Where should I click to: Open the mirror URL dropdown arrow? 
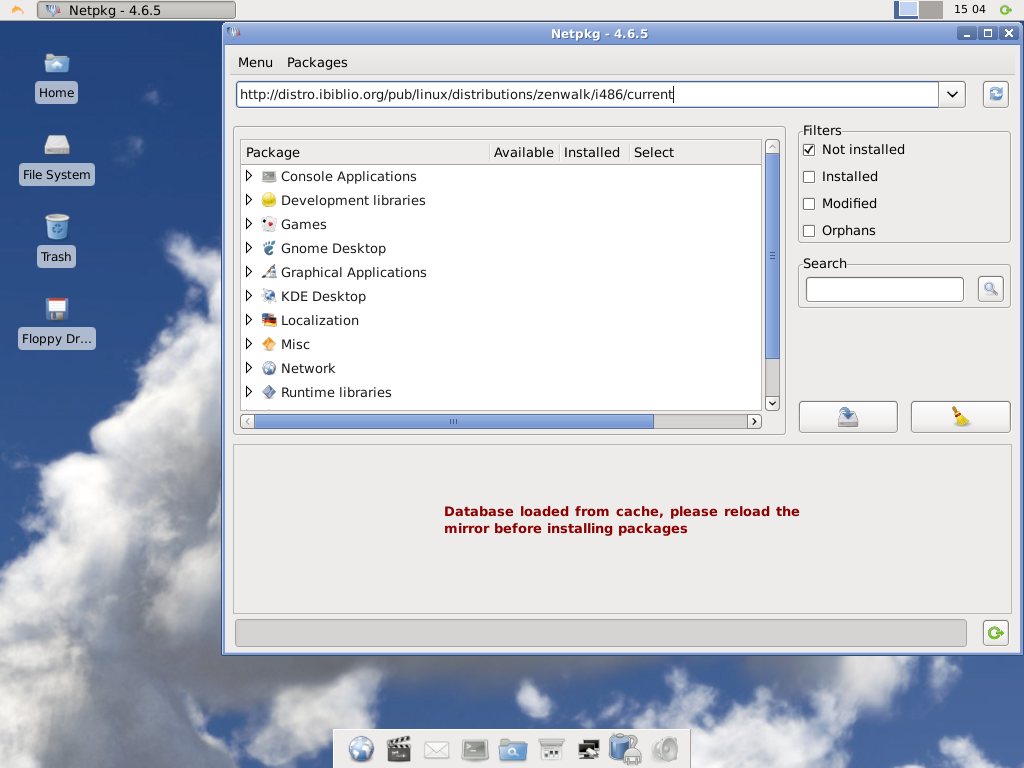952,94
